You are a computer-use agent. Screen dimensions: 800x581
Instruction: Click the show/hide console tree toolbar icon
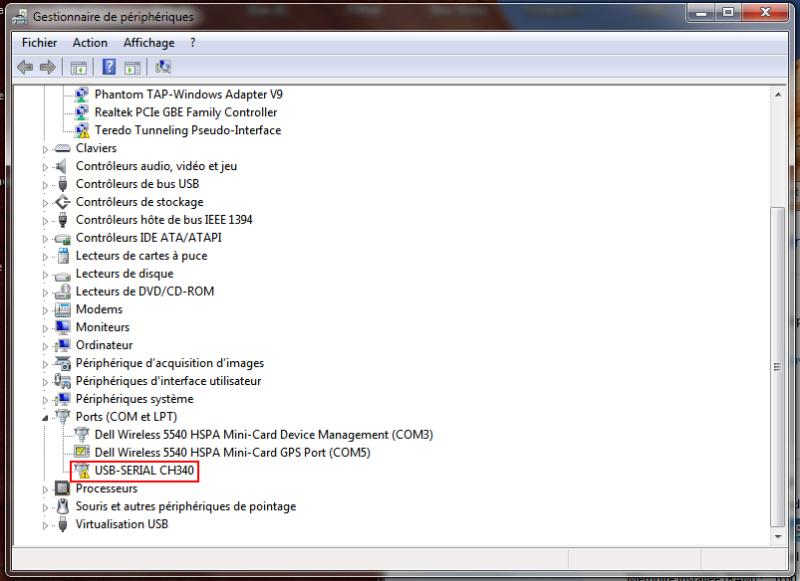click(78, 67)
